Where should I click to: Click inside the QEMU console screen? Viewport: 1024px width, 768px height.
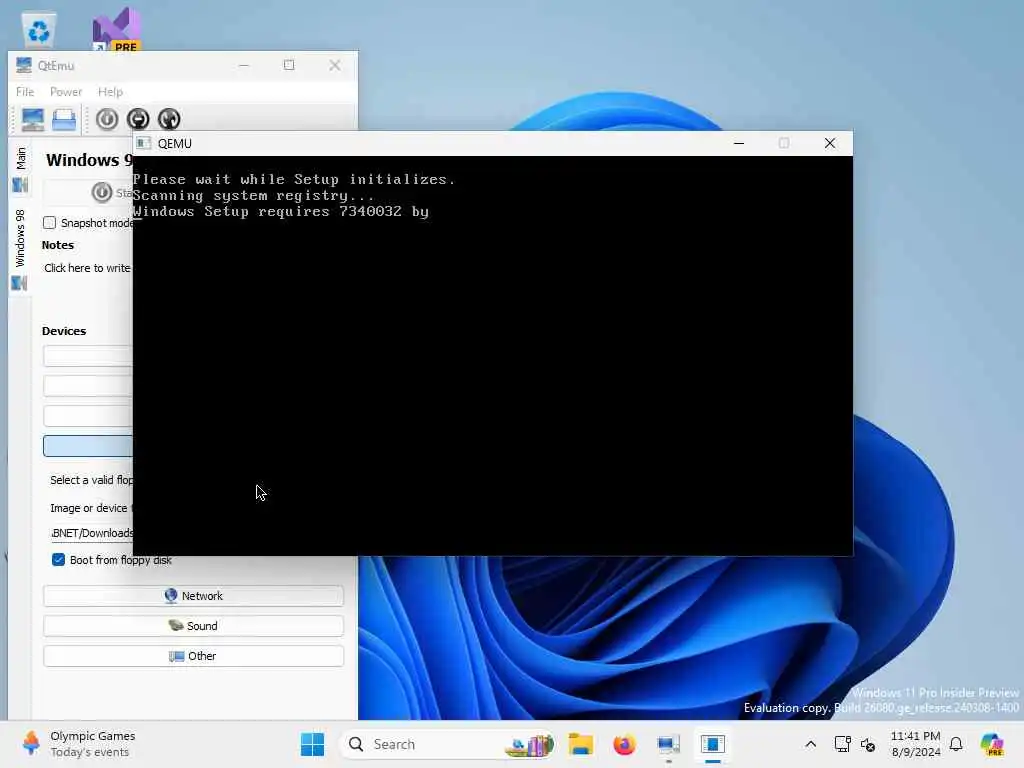(x=492, y=356)
